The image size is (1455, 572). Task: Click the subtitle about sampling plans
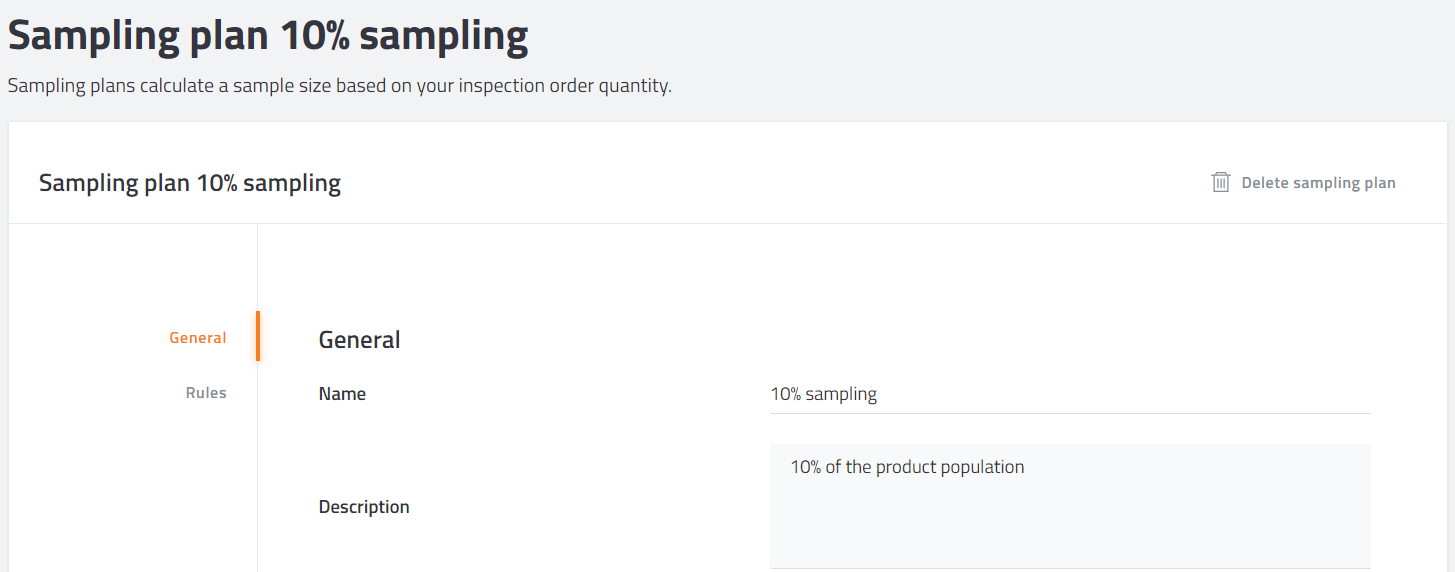coord(340,86)
